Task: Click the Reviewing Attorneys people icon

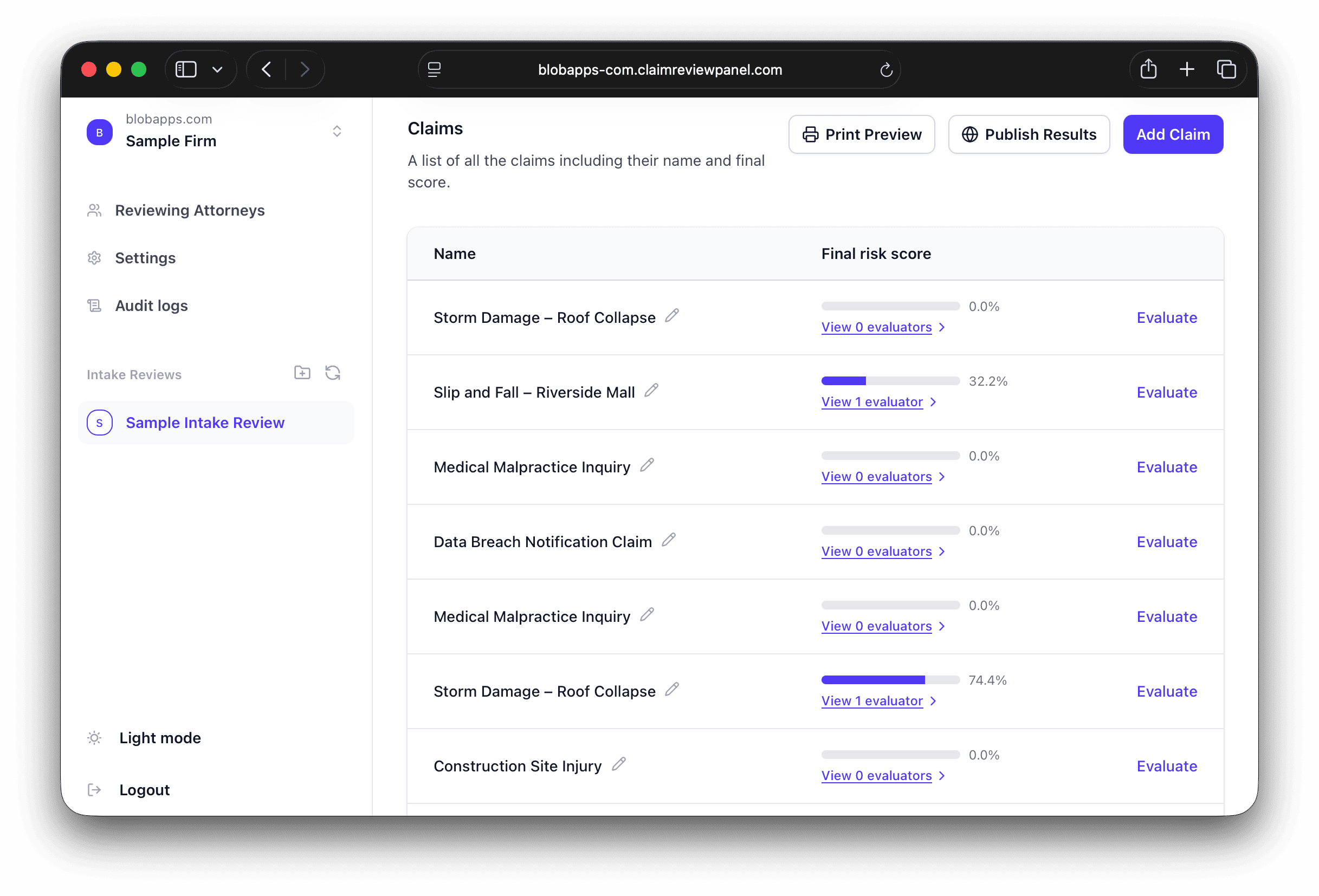Action: pos(94,211)
